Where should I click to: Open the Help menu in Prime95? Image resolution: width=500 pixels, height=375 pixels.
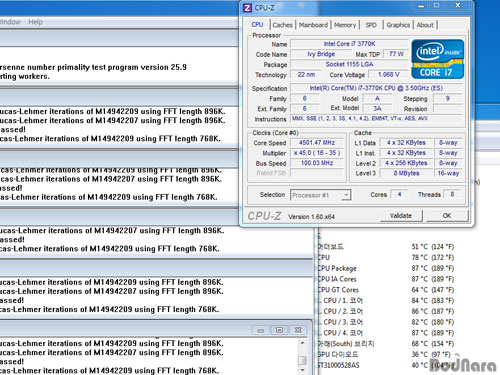tap(35, 22)
